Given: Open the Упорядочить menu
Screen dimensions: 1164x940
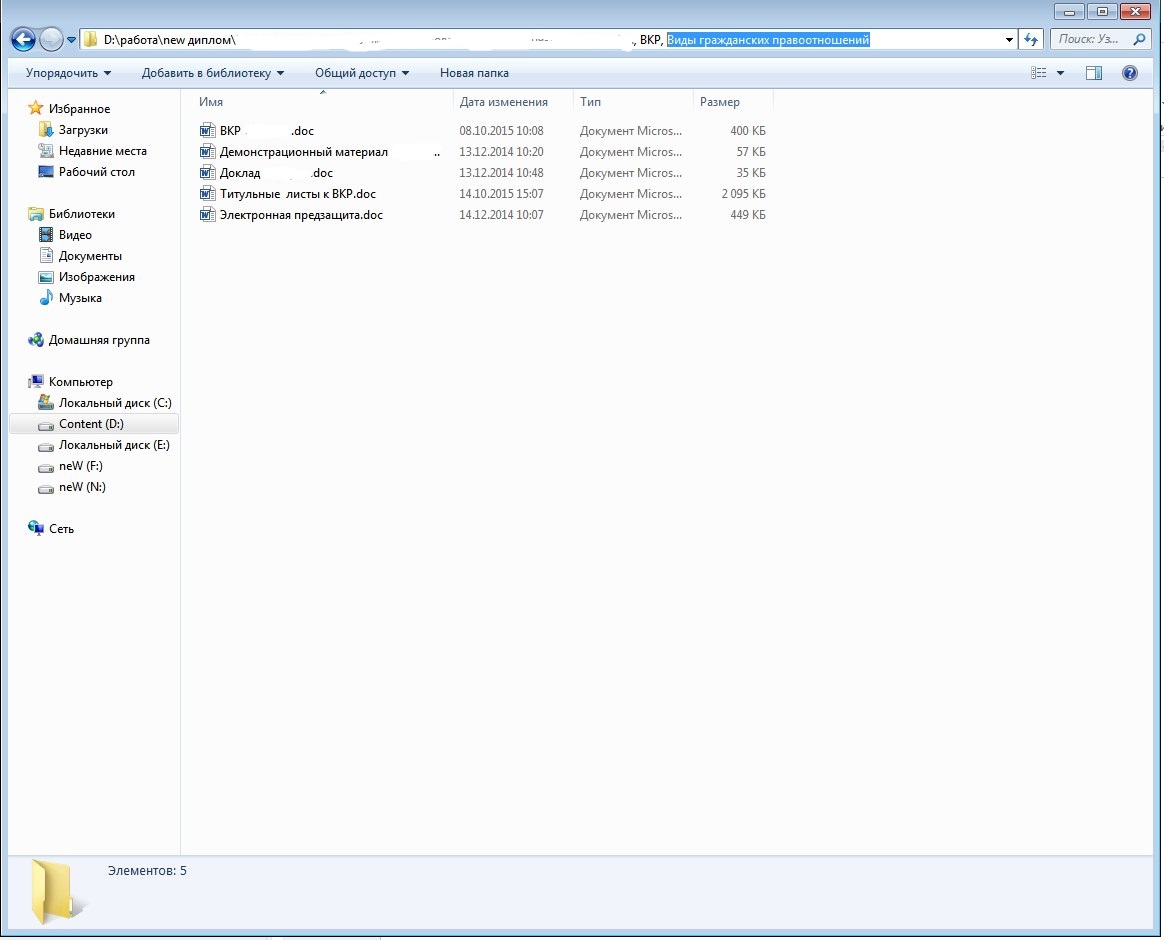Looking at the screenshot, I should (68, 73).
